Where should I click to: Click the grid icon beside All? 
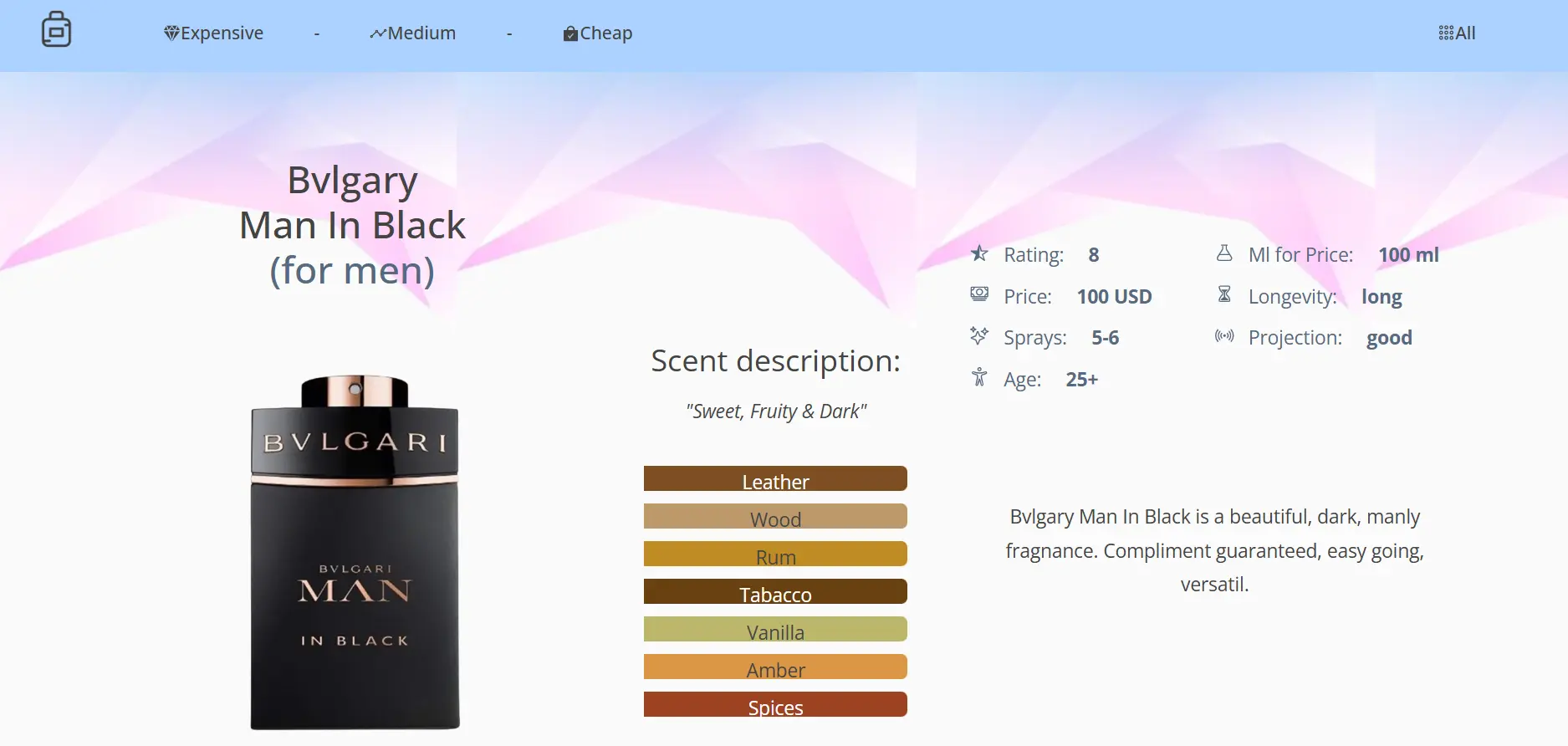click(1446, 33)
